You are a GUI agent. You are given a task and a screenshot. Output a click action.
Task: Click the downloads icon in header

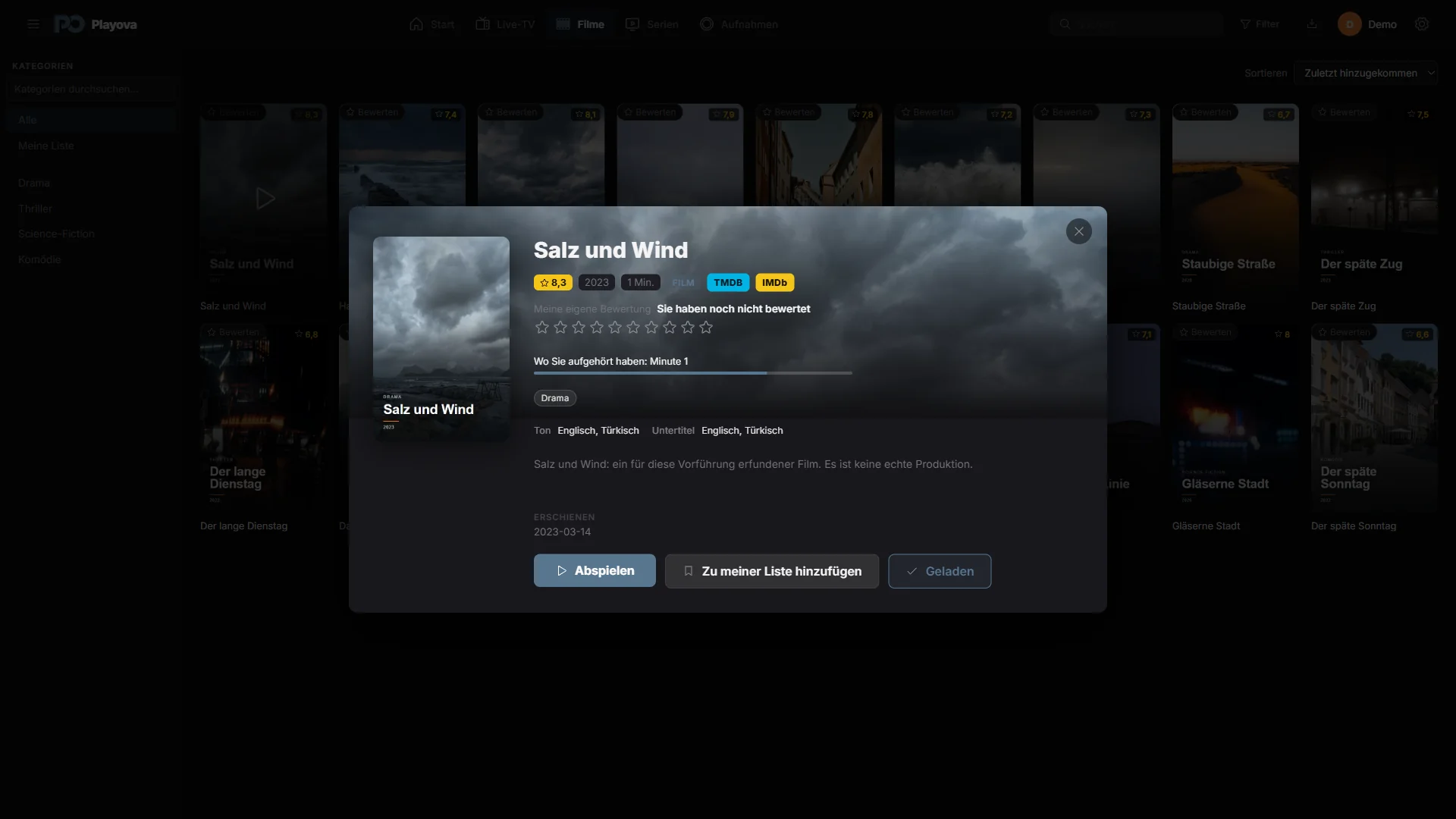point(1312,24)
